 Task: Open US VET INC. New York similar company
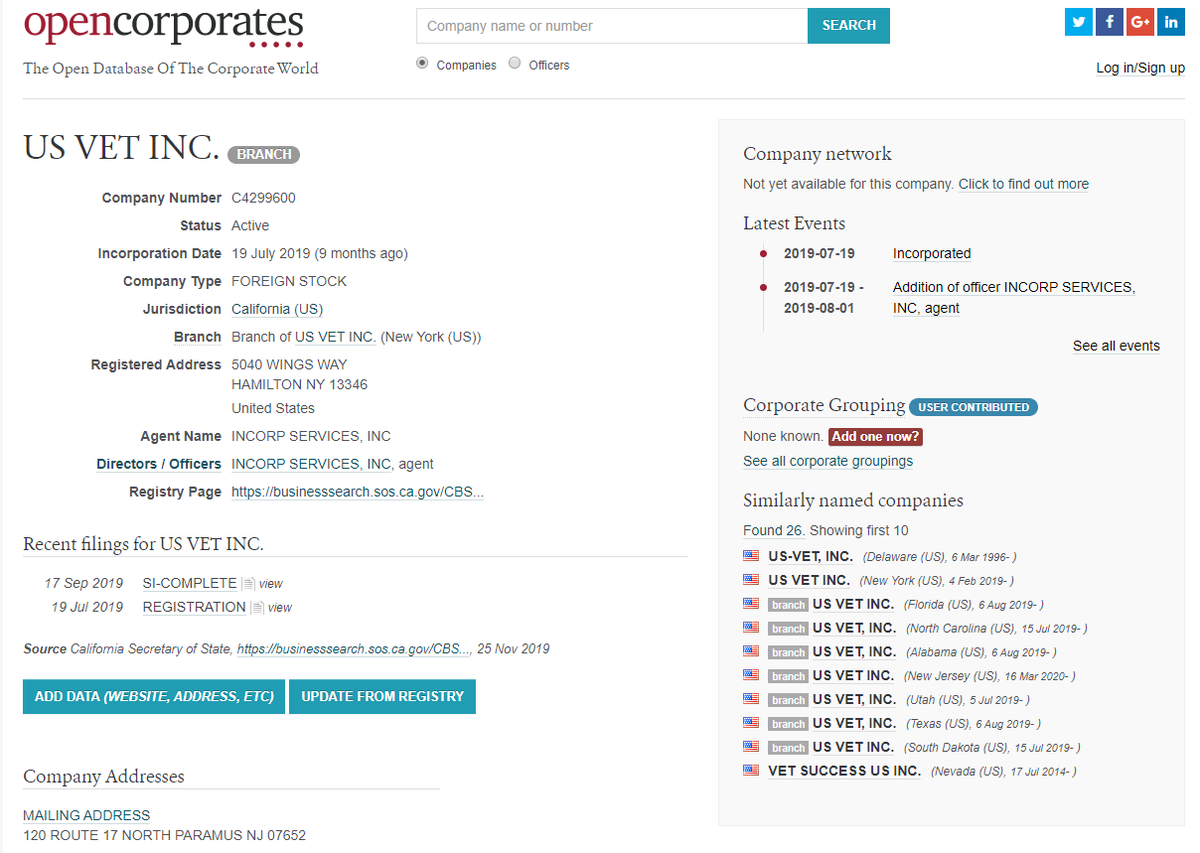(x=809, y=580)
